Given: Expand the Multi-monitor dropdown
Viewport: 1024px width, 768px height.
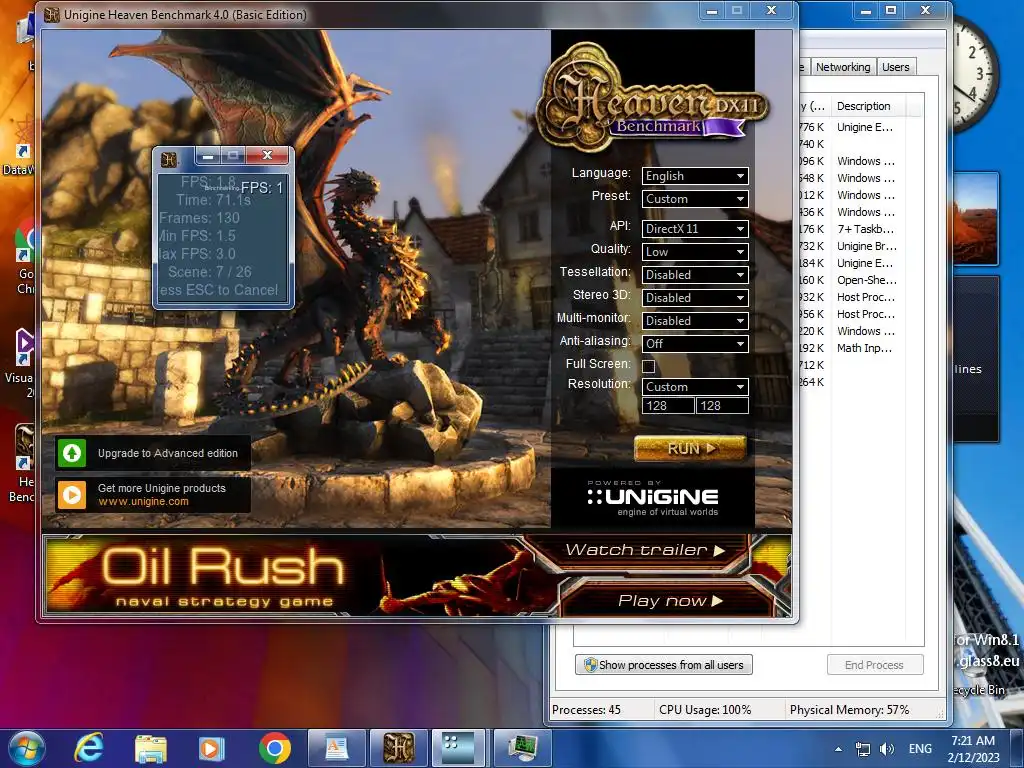Looking at the screenshot, I should 695,321.
